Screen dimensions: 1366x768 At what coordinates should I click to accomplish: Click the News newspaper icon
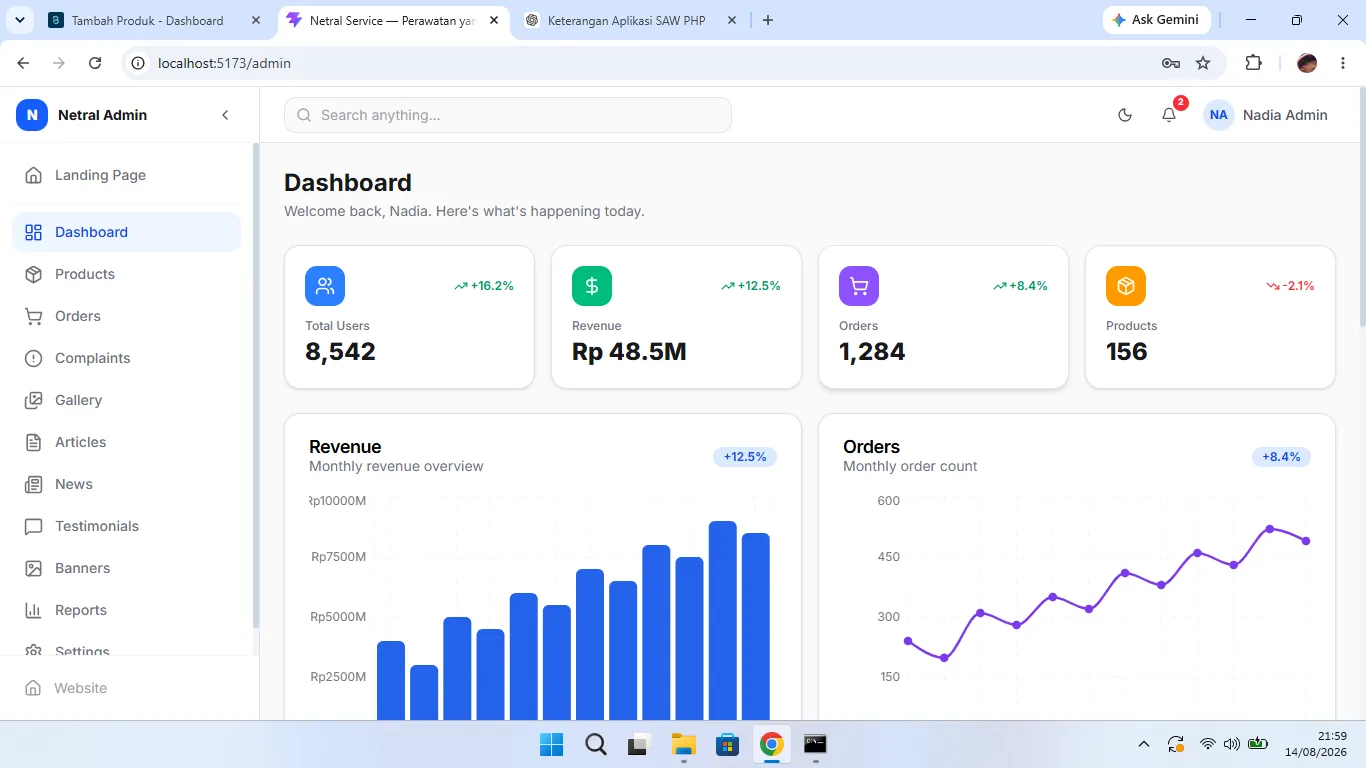click(x=34, y=484)
